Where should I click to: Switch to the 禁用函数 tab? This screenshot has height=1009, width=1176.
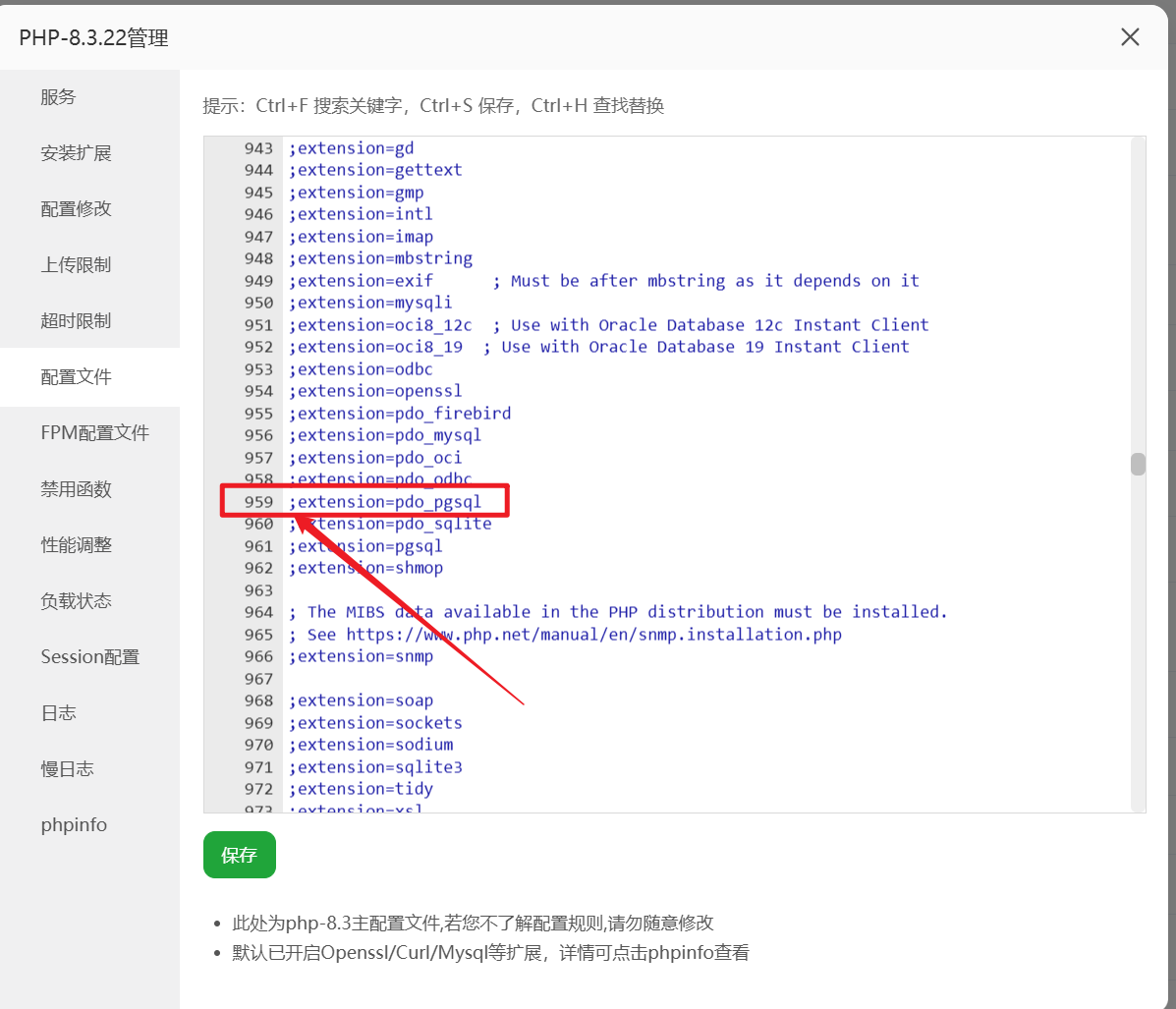[x=76, y=489]
